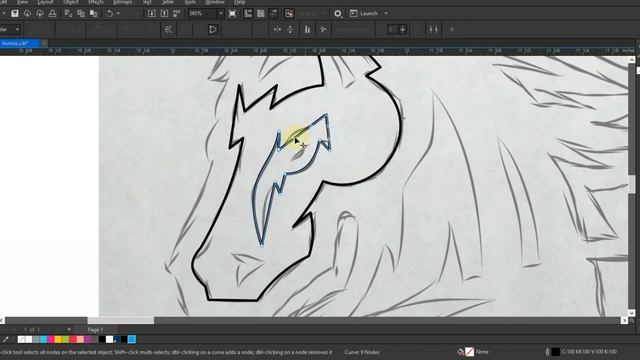Select the black swatch in the document palette
640x360 pixels.
[102, 340]
